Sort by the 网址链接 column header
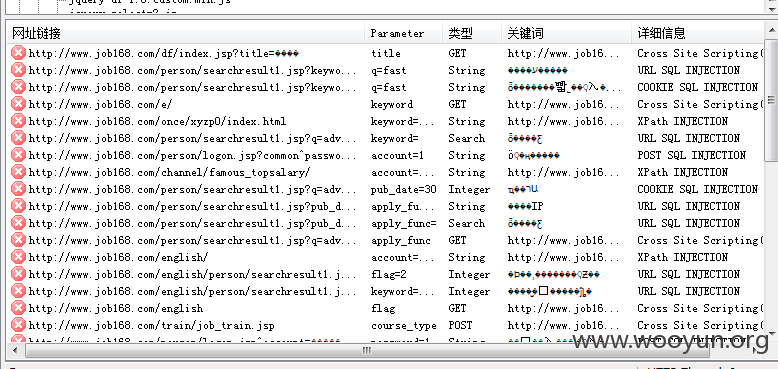 [x=186, y=33]
